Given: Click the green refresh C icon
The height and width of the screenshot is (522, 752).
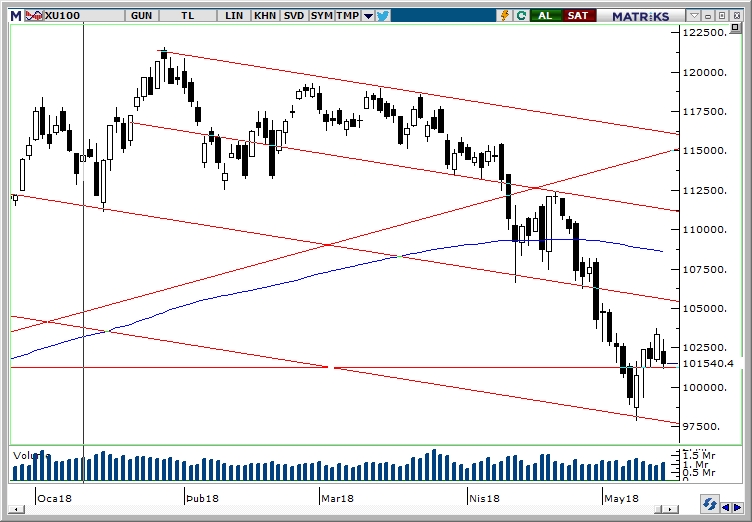Looking at the screenshot, I should [521, 15].
